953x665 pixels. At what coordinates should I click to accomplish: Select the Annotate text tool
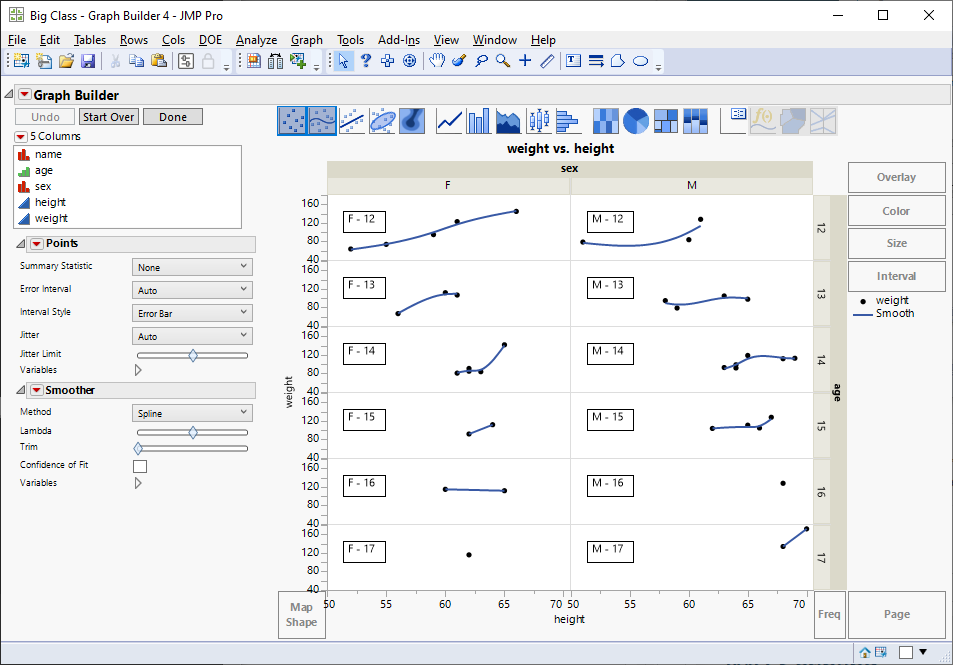tap(573, 61)
